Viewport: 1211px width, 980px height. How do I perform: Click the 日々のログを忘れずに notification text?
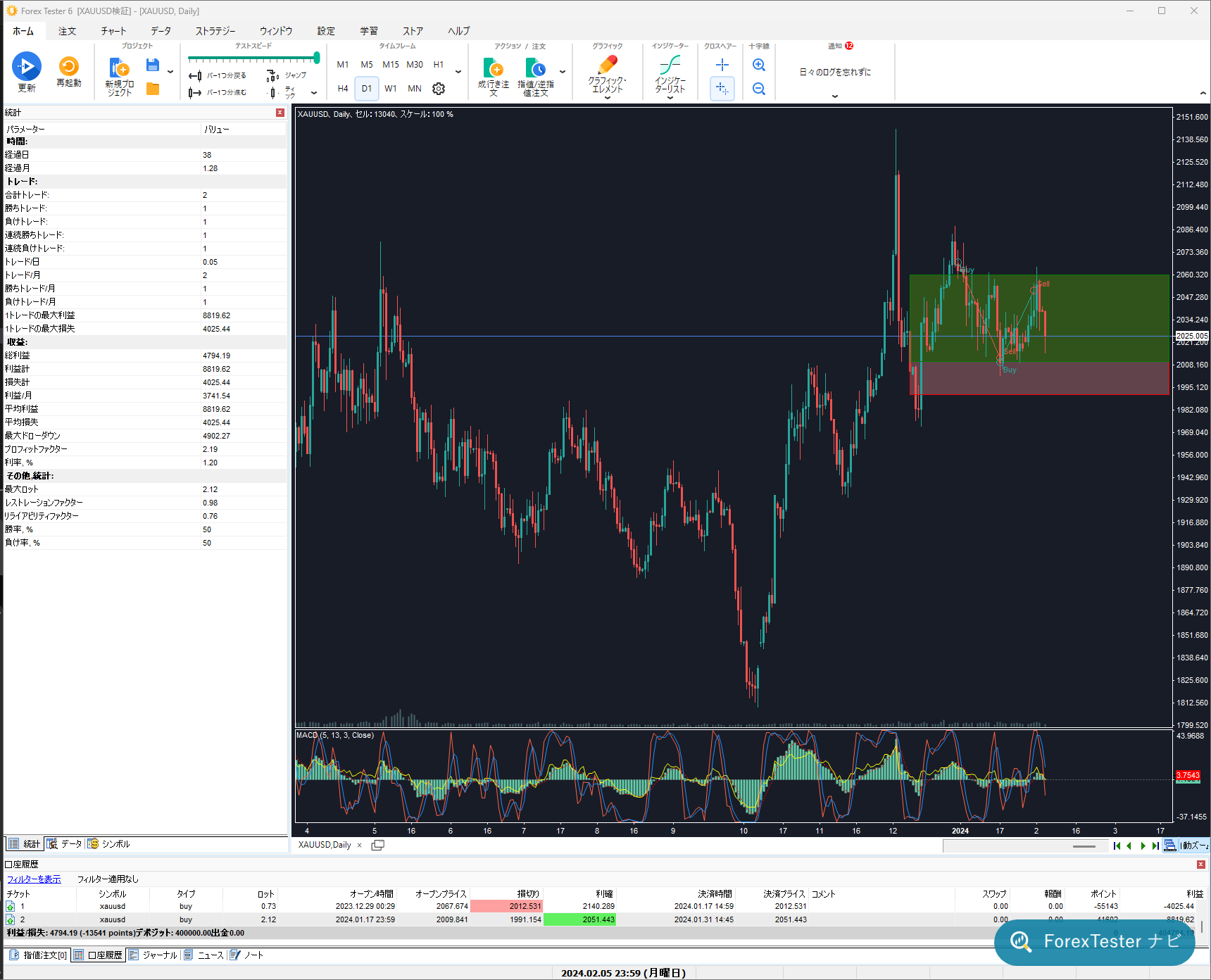(x=835, y=73)
